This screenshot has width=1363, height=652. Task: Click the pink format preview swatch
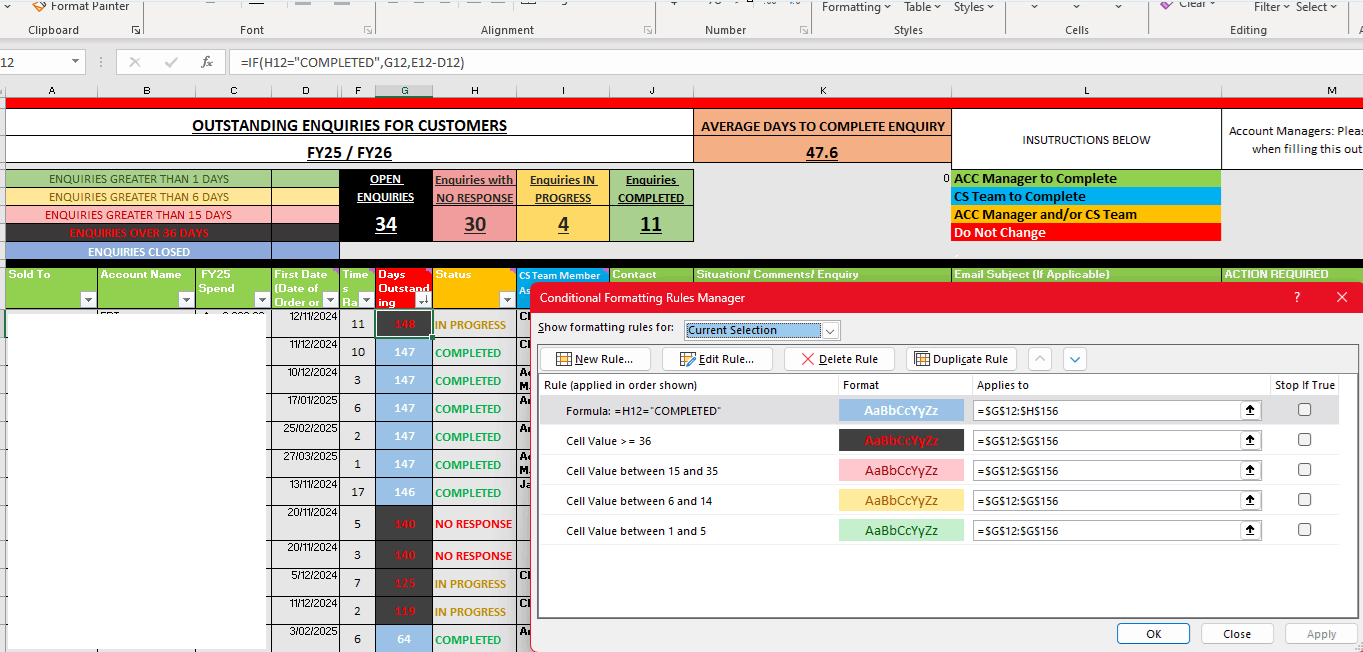pos(901,470)
